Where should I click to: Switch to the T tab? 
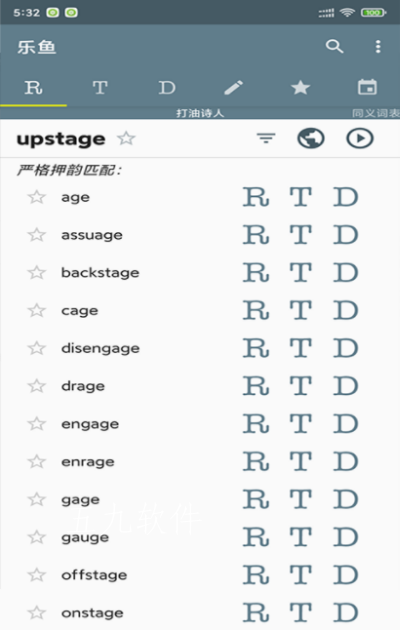[100, 88]
